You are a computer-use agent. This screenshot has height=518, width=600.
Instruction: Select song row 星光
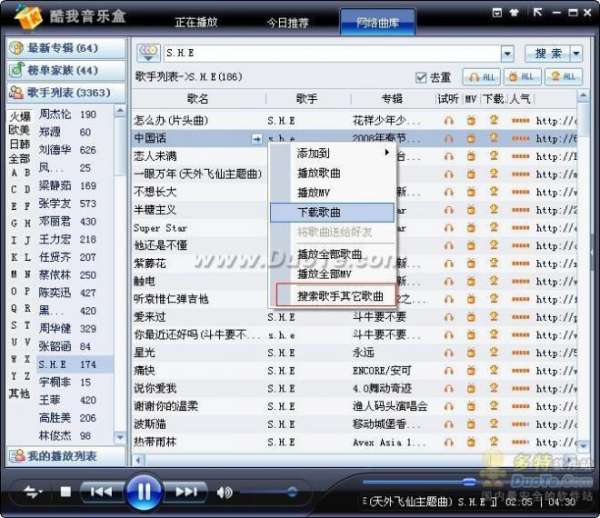pyautogui.click(x=354, y=352)
